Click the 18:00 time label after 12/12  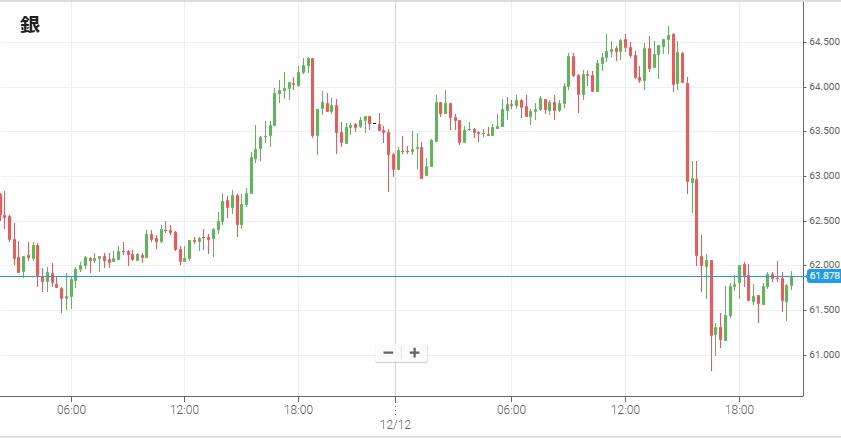point(739,410)
